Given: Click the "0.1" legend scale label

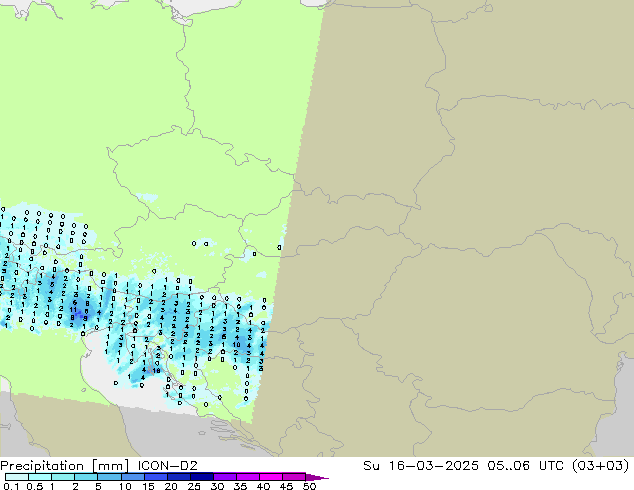Looking at the screenshot, I should (x=11, y=486).
